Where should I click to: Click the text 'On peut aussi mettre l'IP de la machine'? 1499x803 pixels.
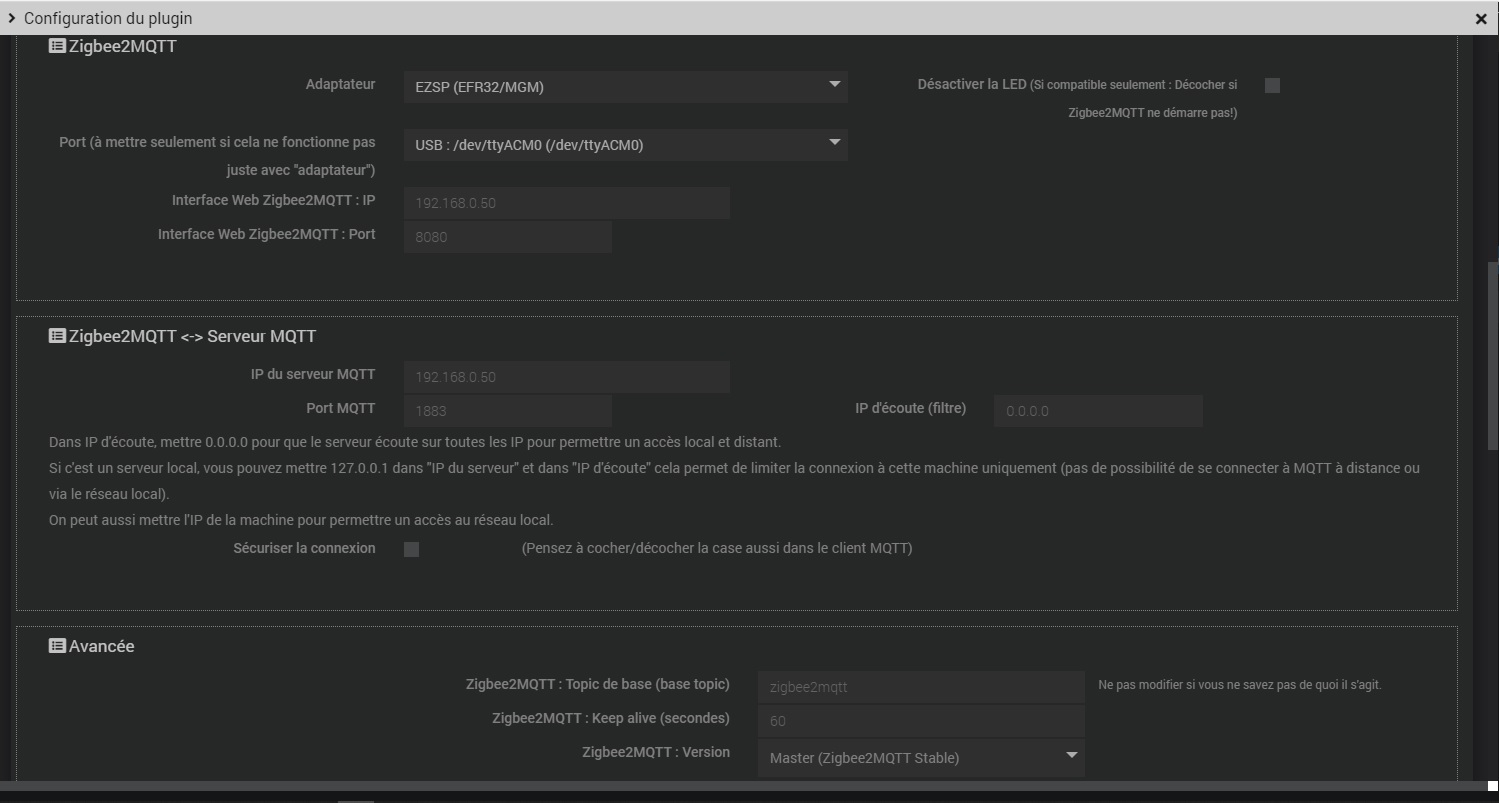(x=301, y=520)
